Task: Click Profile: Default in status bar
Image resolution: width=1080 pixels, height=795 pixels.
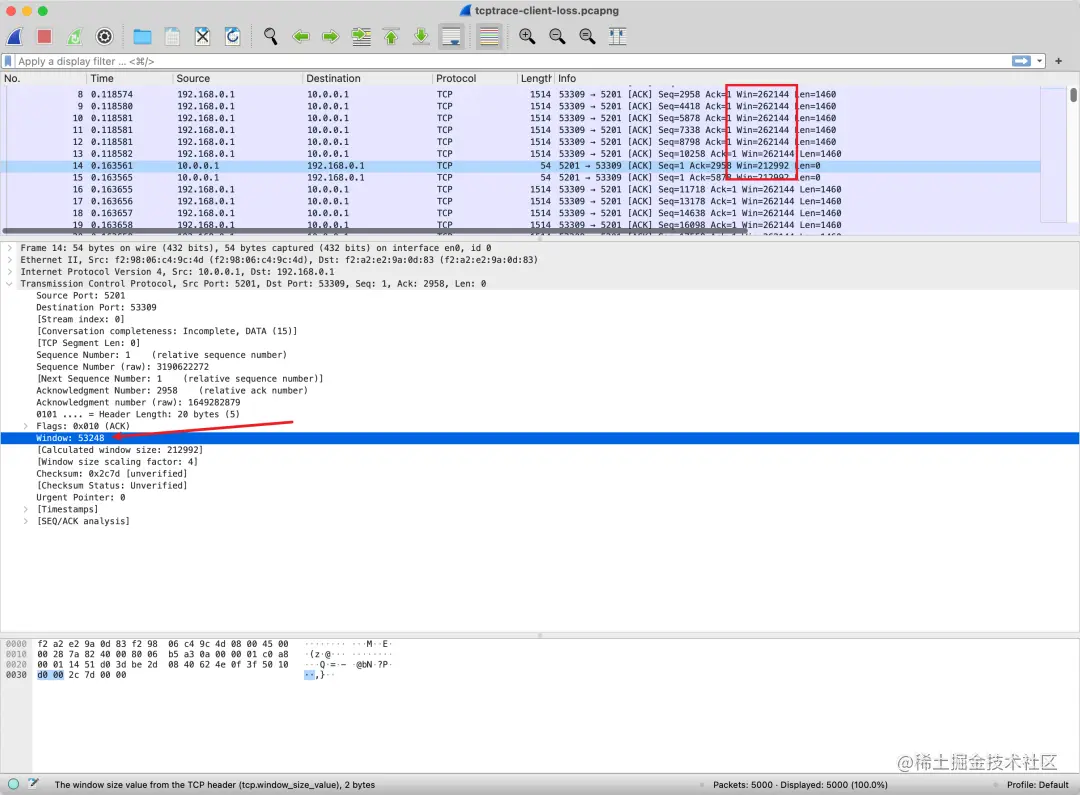Action: pyautogui.click(x=1037, y=785)
